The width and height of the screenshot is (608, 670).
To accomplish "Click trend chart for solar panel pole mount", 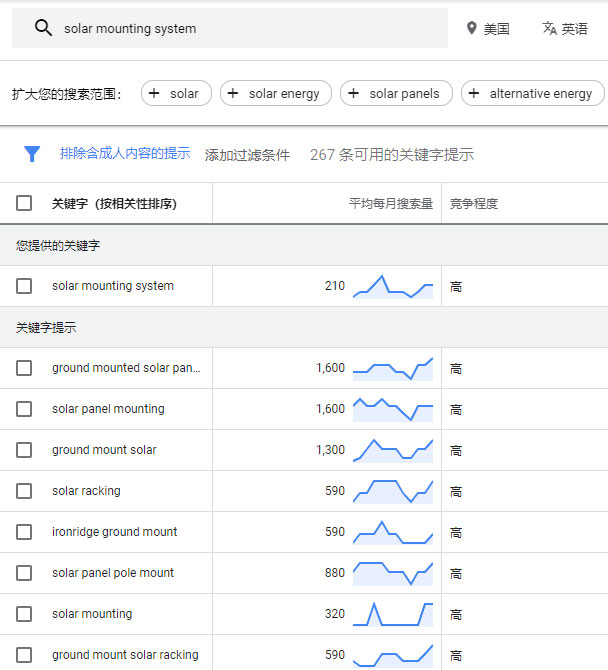I will (393, 573).
